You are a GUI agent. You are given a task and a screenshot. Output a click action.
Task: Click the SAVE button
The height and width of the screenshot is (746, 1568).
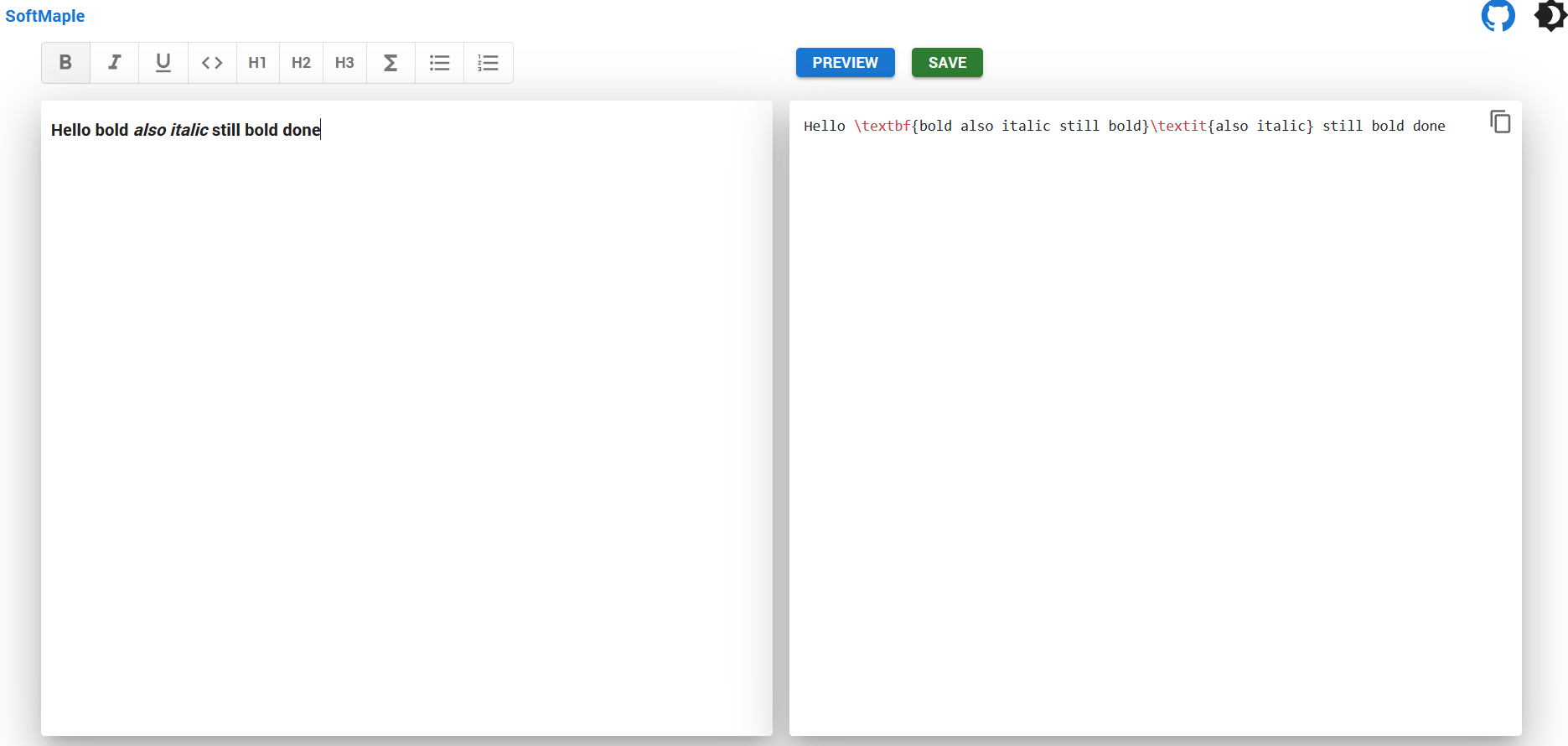947,63
